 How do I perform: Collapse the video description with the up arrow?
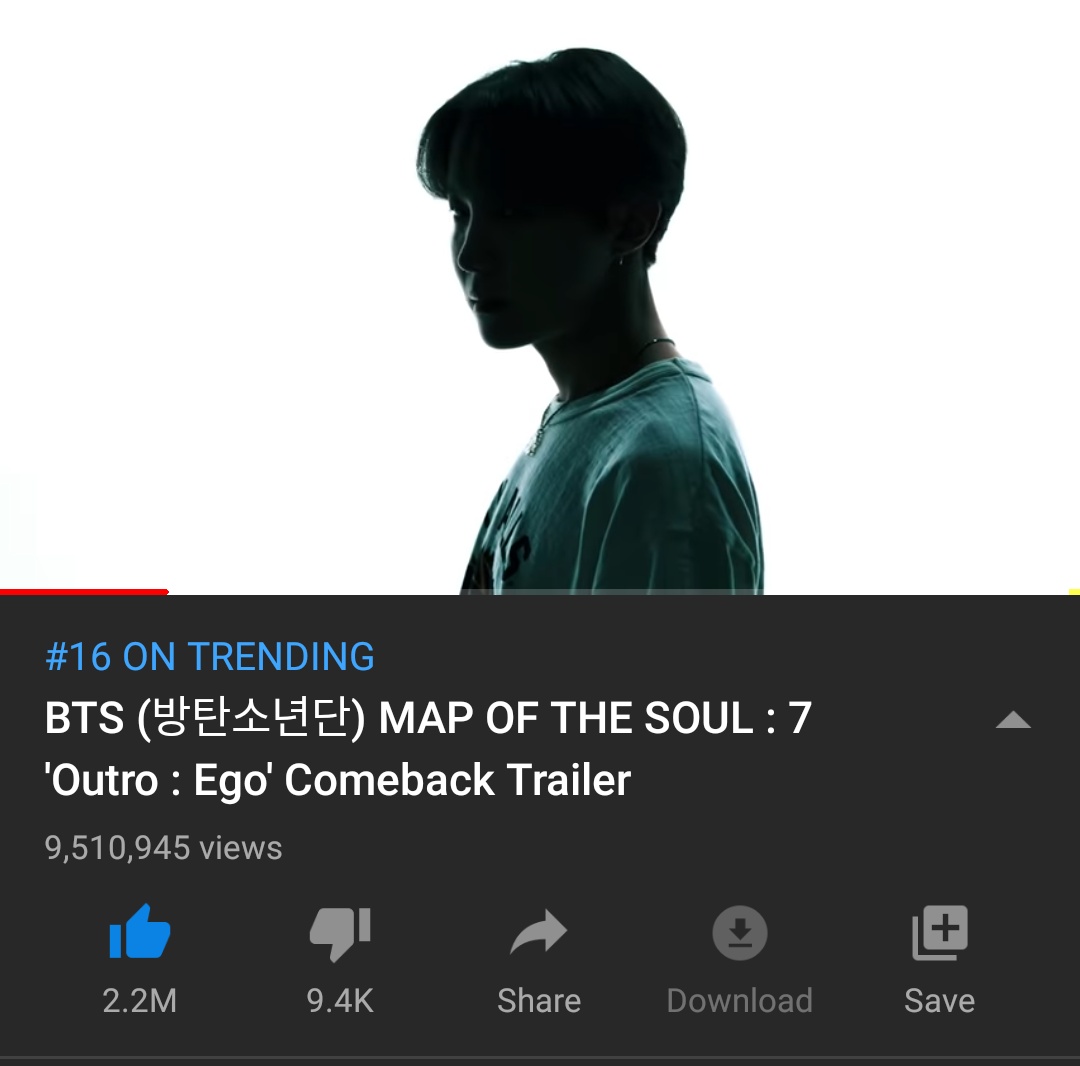point(1013,720)
